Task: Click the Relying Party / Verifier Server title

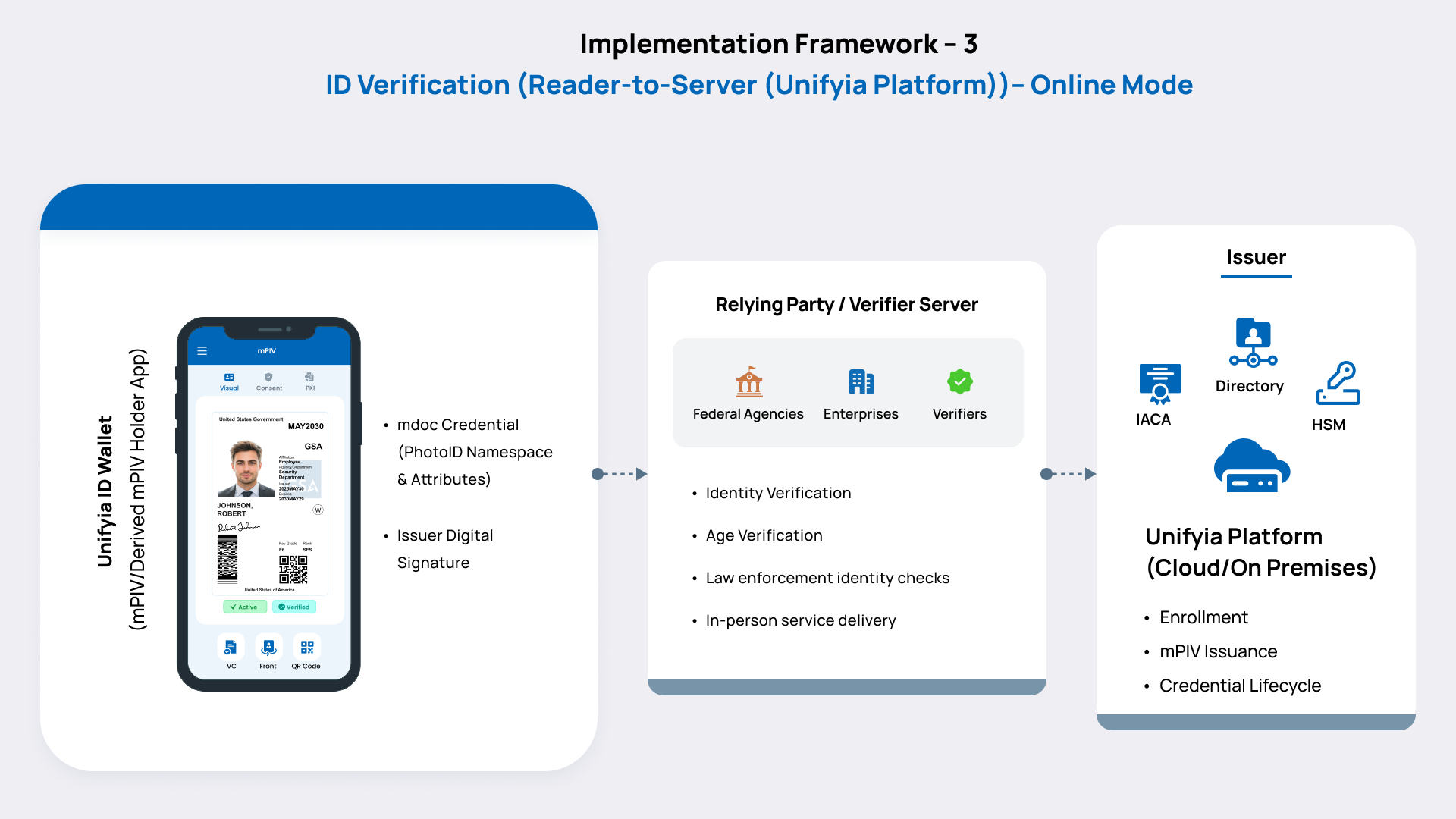Action: pyautogui.click(x=847, y=304)
